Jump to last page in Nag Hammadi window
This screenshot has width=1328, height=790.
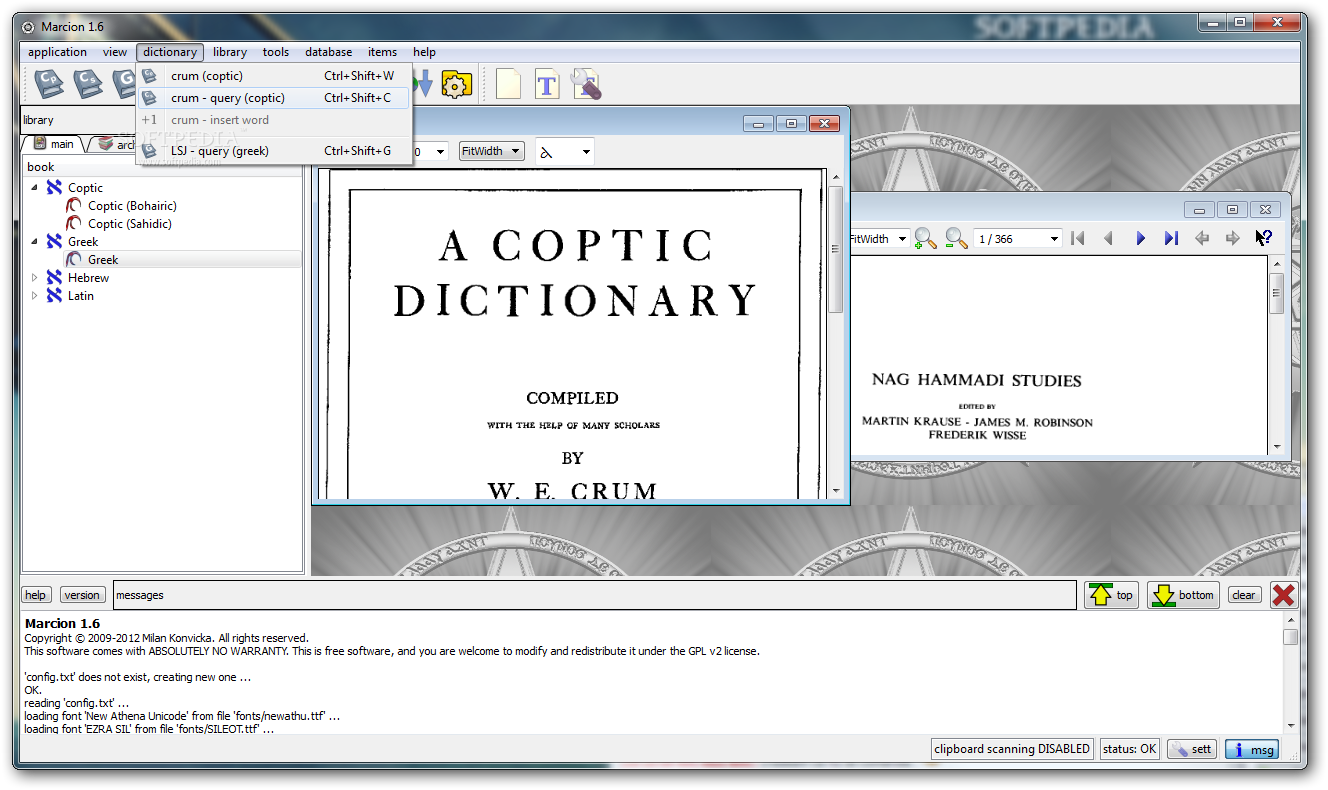tap(1171, 238)
